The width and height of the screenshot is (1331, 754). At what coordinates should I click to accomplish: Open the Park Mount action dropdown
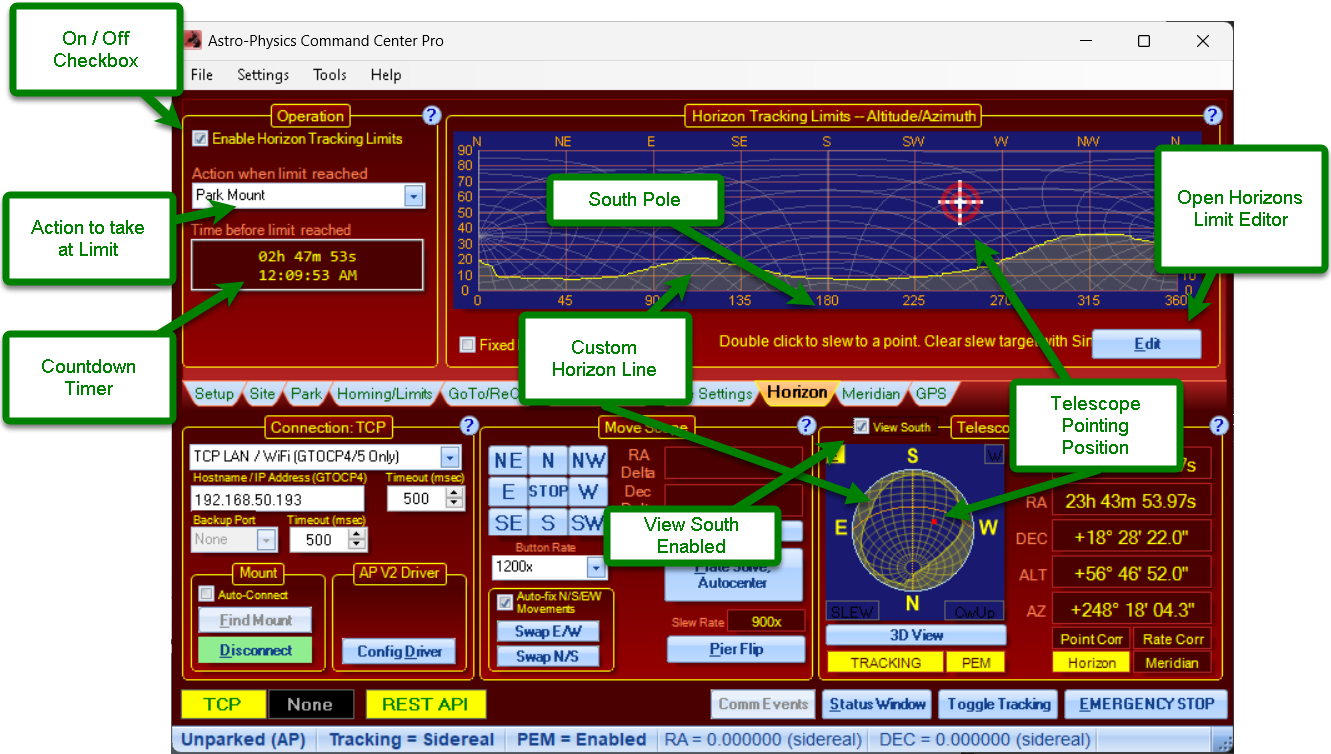(414, 196)
